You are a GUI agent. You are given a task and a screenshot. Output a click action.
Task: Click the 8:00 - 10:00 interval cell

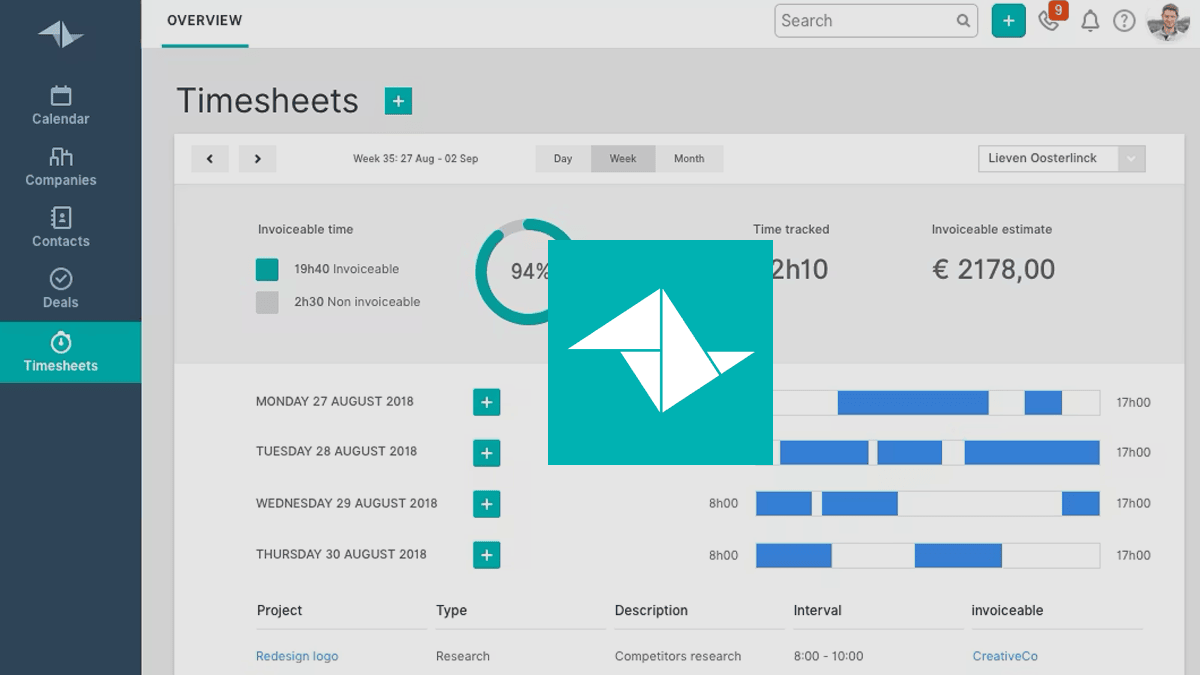pyautogui.click(x=828, y=656)
